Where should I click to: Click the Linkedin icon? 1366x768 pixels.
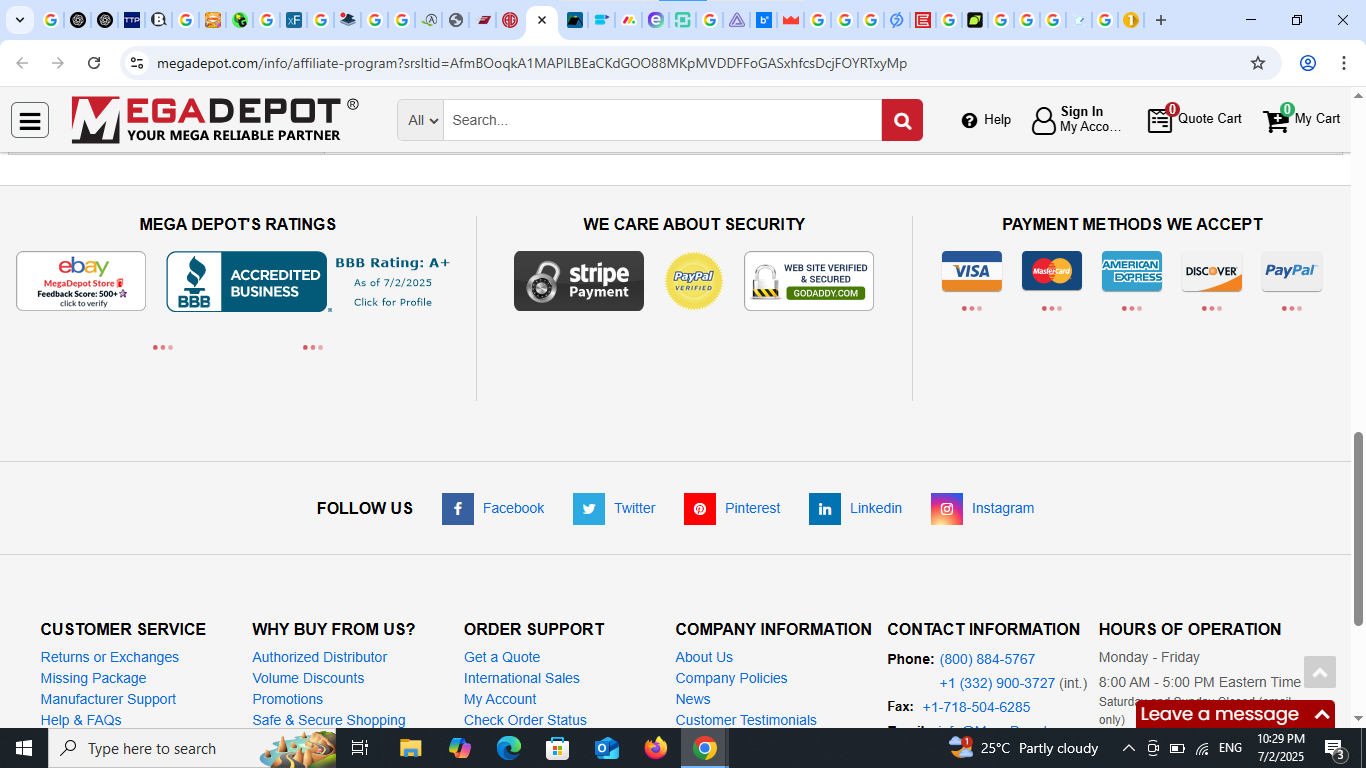pyautogui.click(x=825, y=509)
